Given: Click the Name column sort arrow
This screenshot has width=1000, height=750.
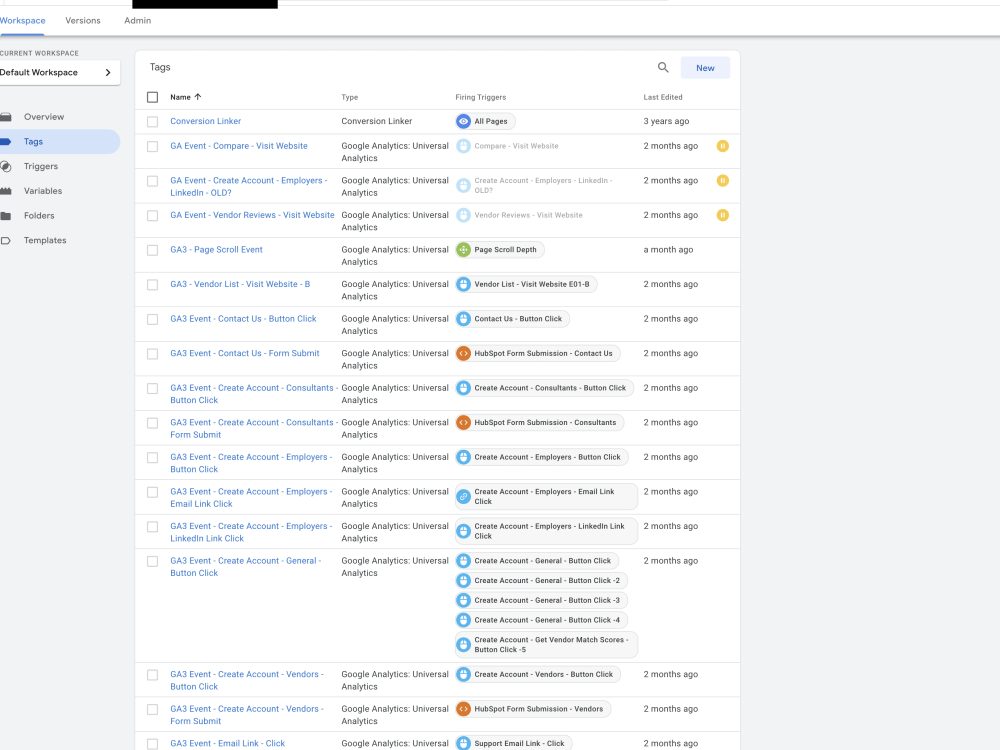Looking at the screenshot, I should pyautogui.click(x=197, y=97).
